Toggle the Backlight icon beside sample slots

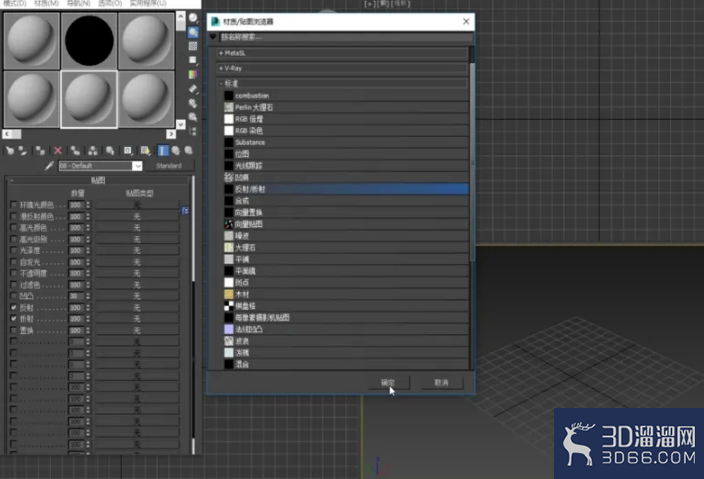tap(193, 32)
